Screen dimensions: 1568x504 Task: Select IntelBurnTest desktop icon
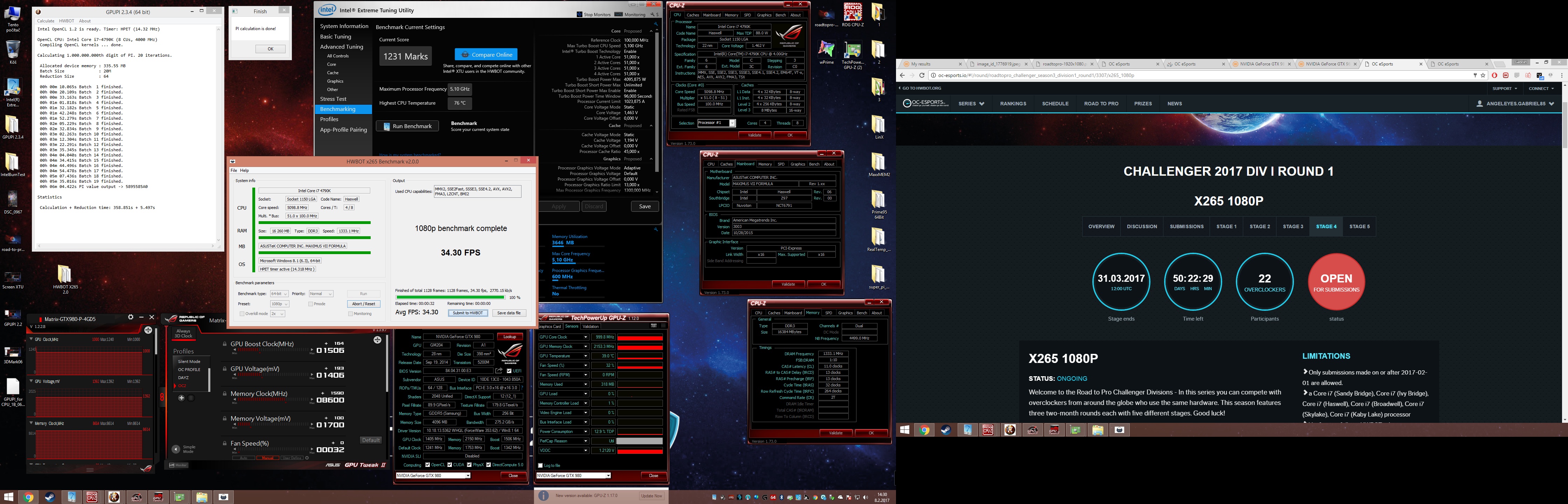click(13, 164)
